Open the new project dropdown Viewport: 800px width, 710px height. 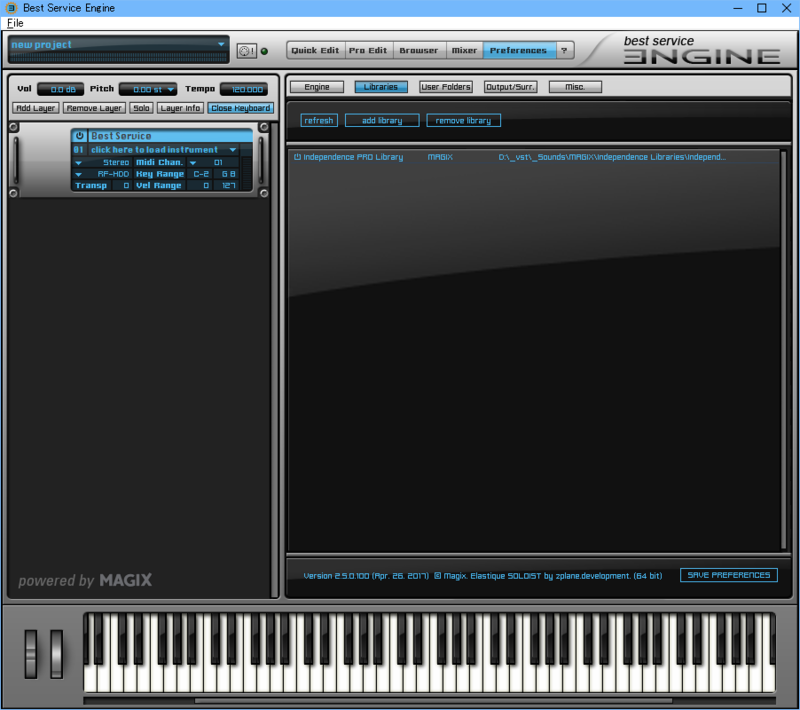[x=221, y=44]
